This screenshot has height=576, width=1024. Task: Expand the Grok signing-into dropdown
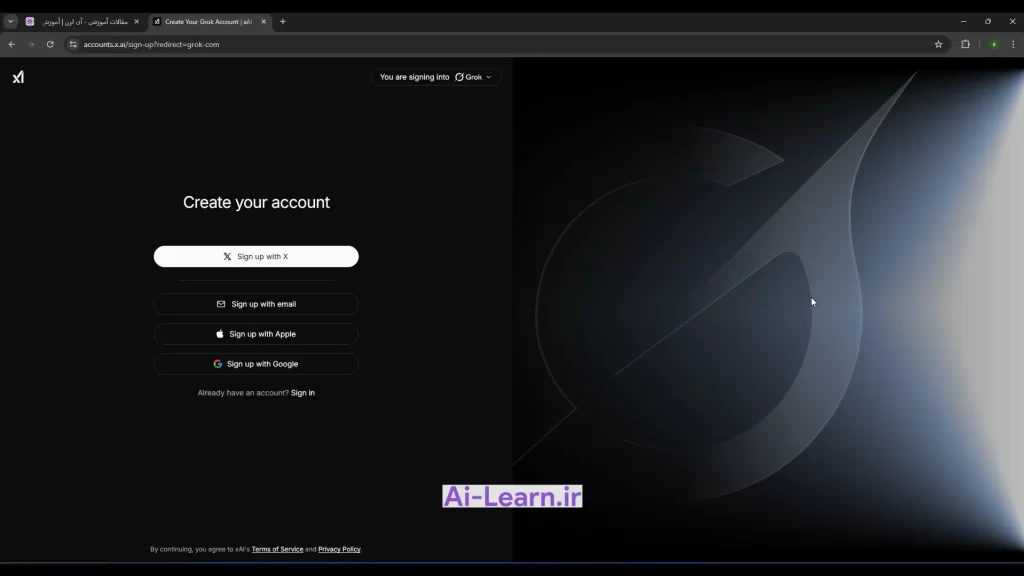(x=436, y=77)
